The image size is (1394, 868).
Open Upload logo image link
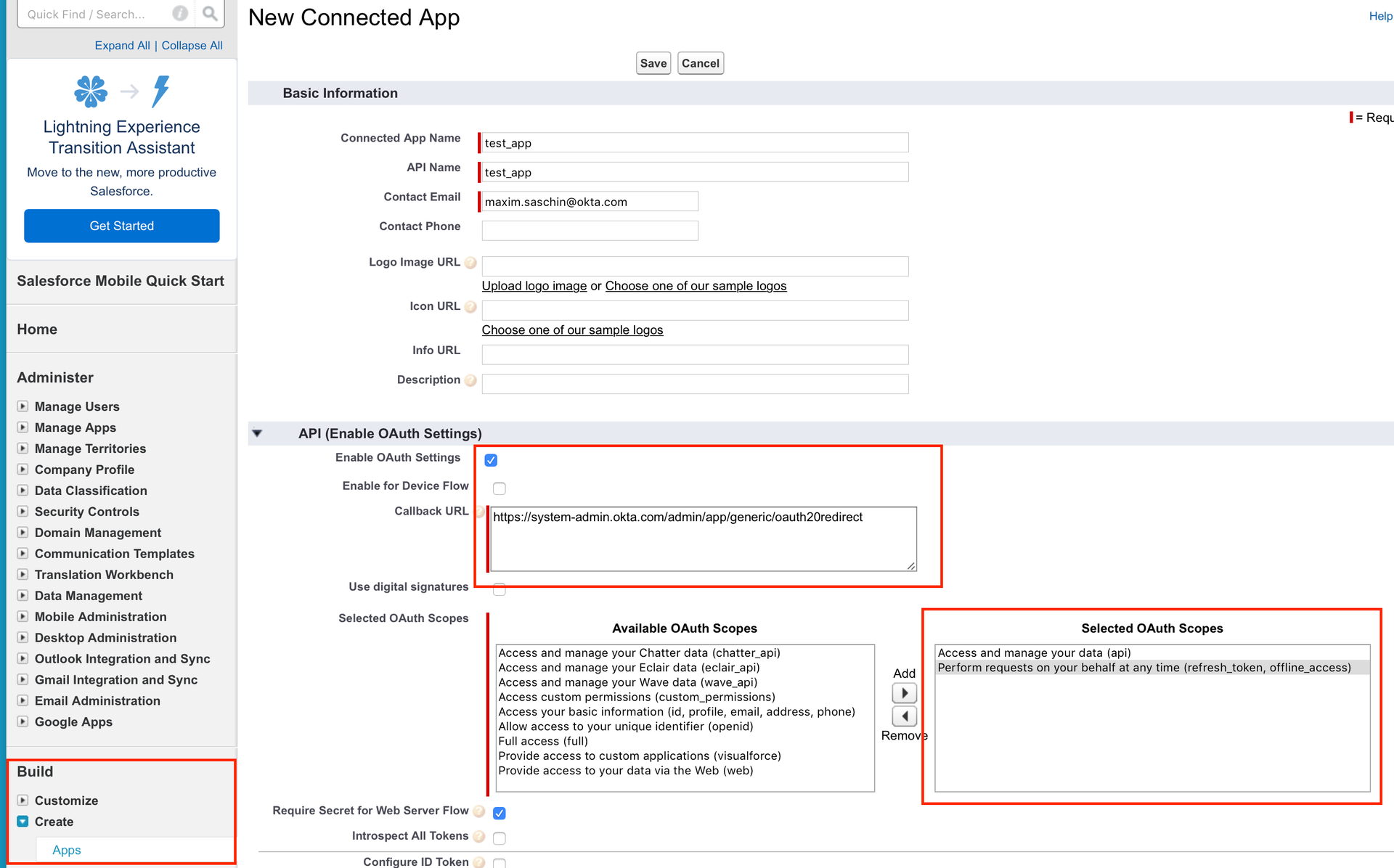click(534, 286)
